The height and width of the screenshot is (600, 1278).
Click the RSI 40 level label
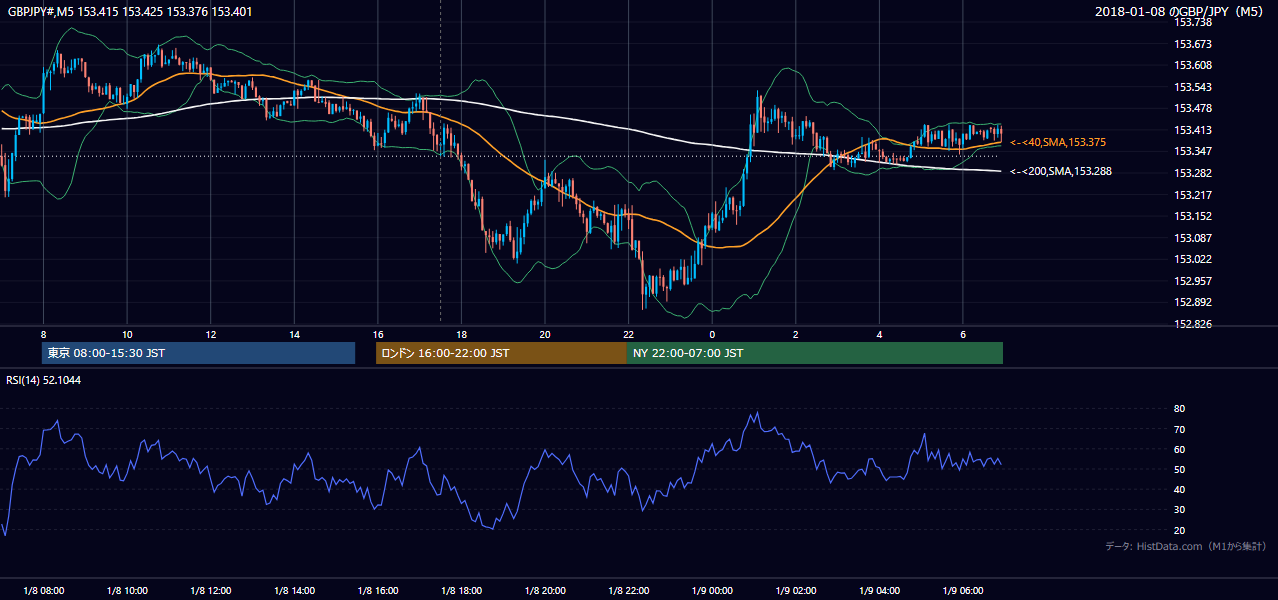tap(1179, 489)
